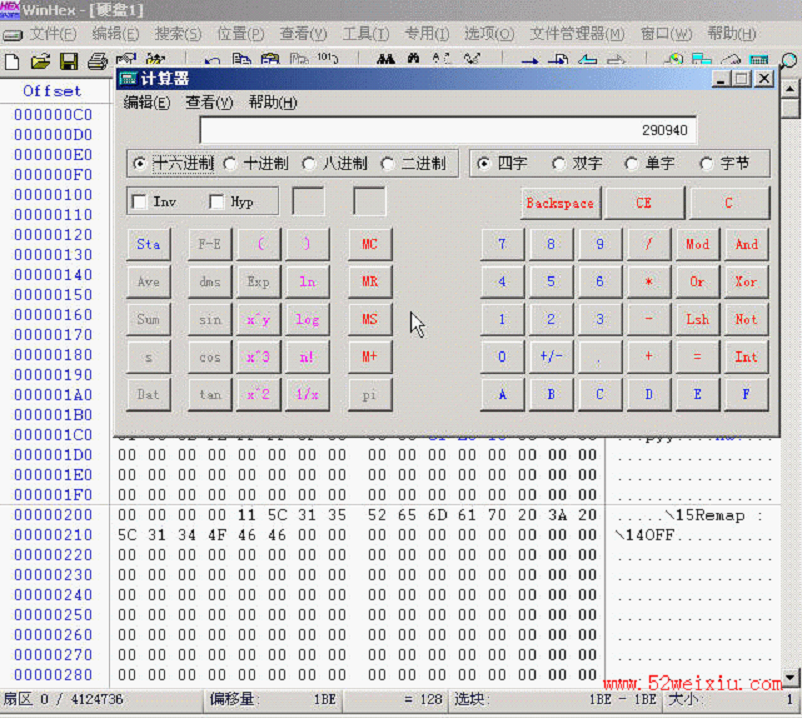The width and height of the screenshot is (802, 718).
Task: Create a new file with the WinHex toolbar icon
Action: click(12, 61)
